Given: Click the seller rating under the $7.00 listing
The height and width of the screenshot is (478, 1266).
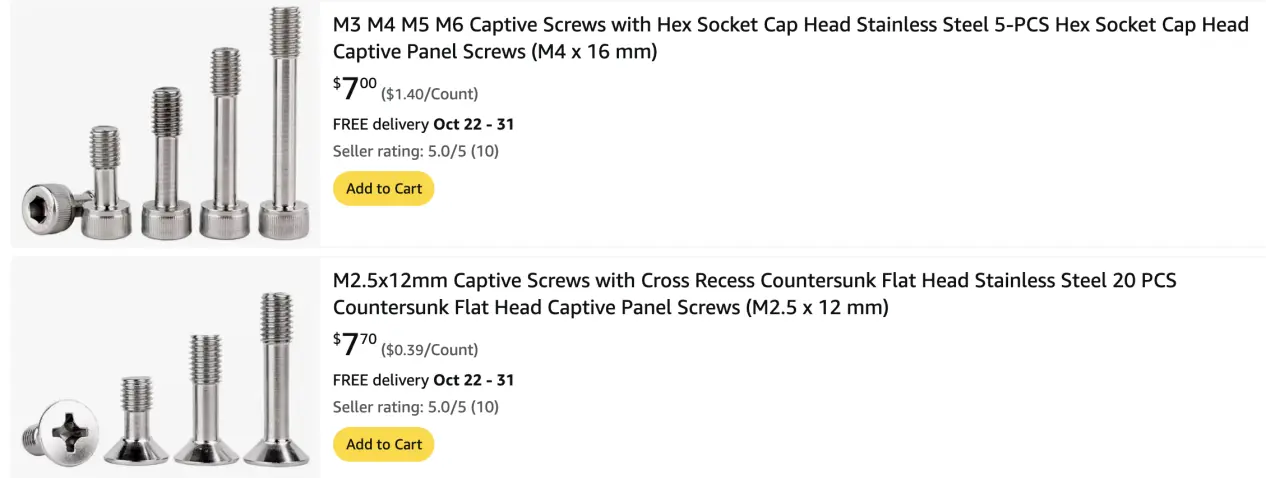Looking at the screenshot, I should pos(416,151).
